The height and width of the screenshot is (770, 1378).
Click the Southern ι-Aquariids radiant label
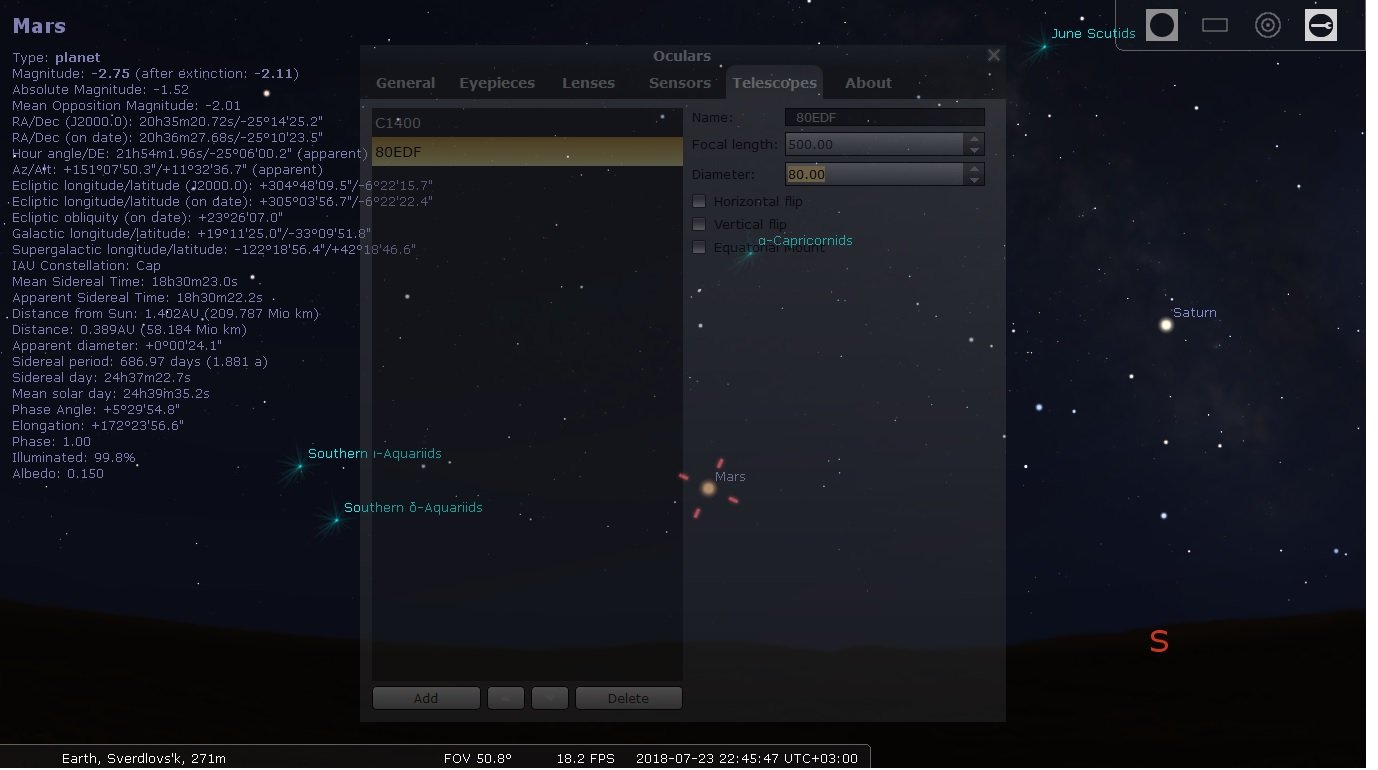pos(374,453)
